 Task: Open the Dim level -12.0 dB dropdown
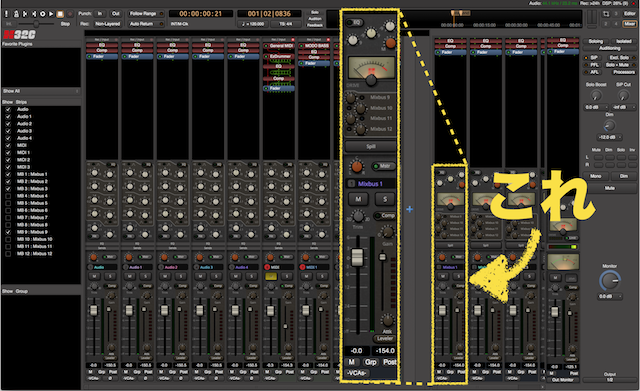tap(609, 137)
